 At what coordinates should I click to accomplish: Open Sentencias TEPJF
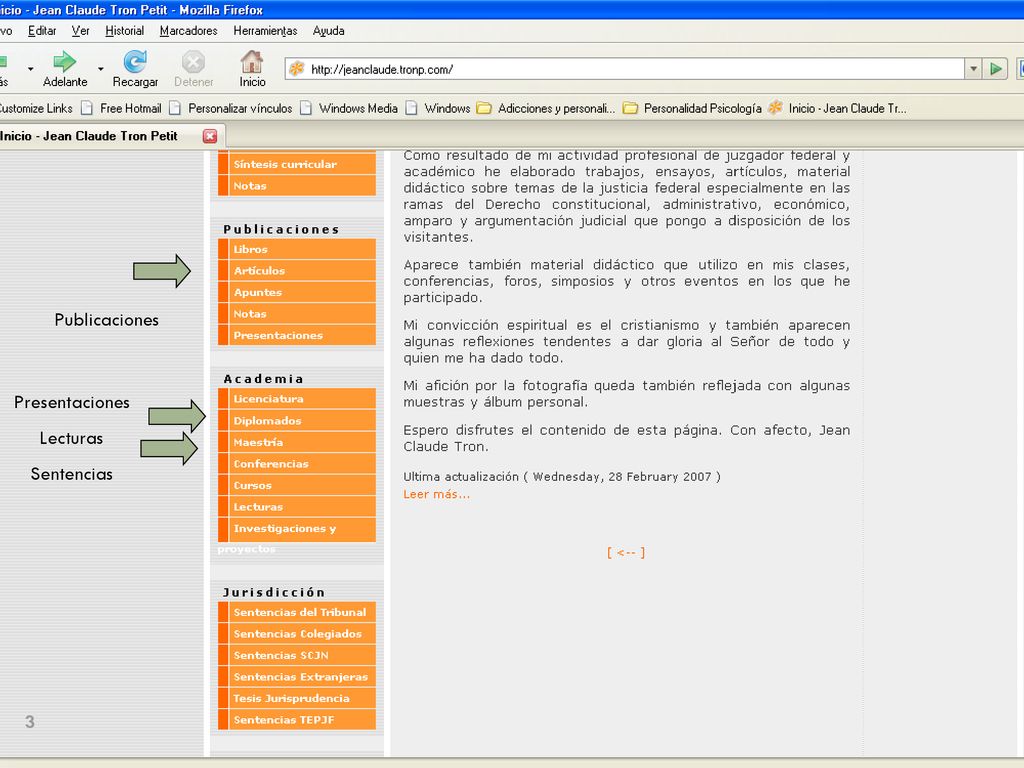tap(297, 720)
